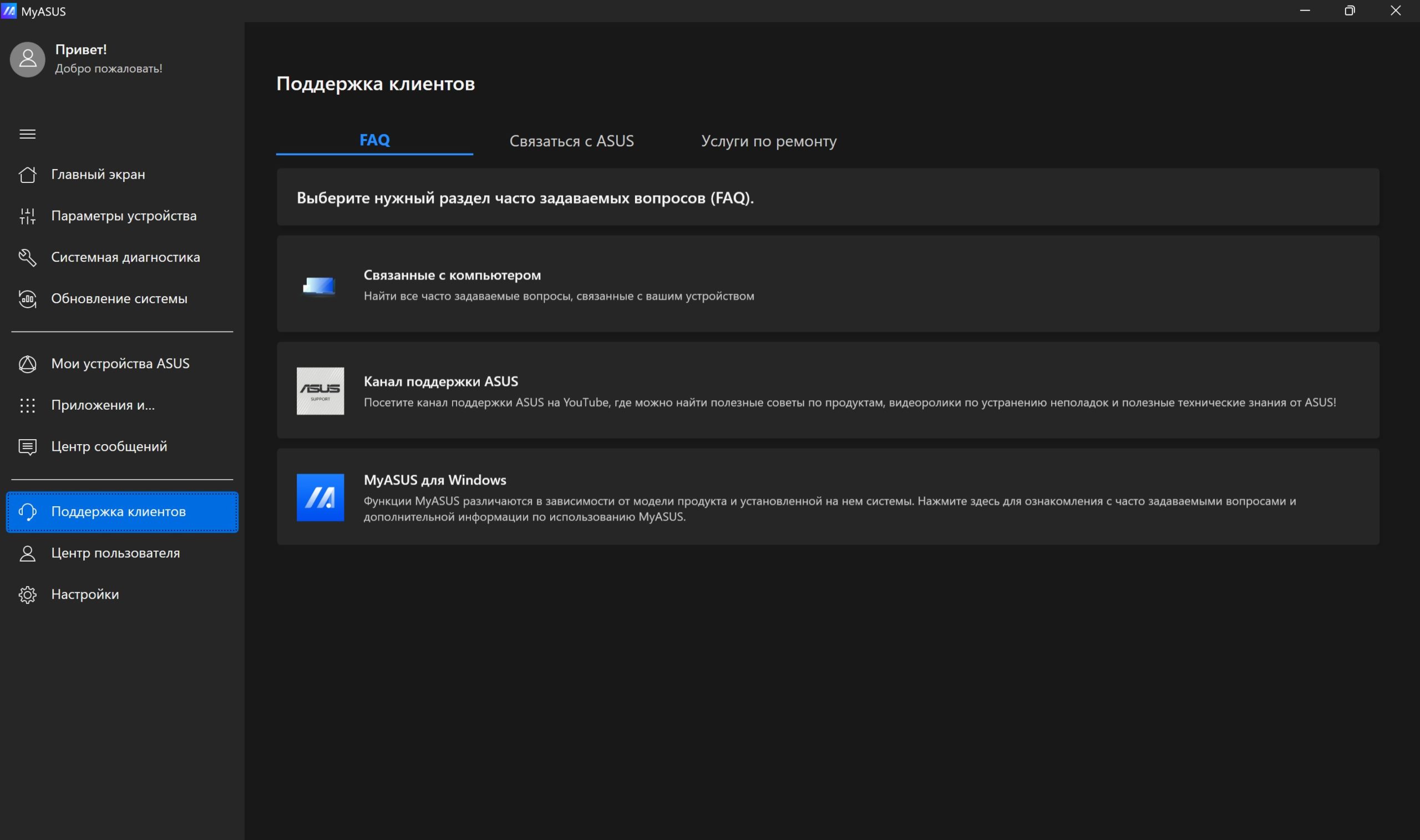
Task: Click the sliders icon for Параметры устройства
Action: coord(27,216)
